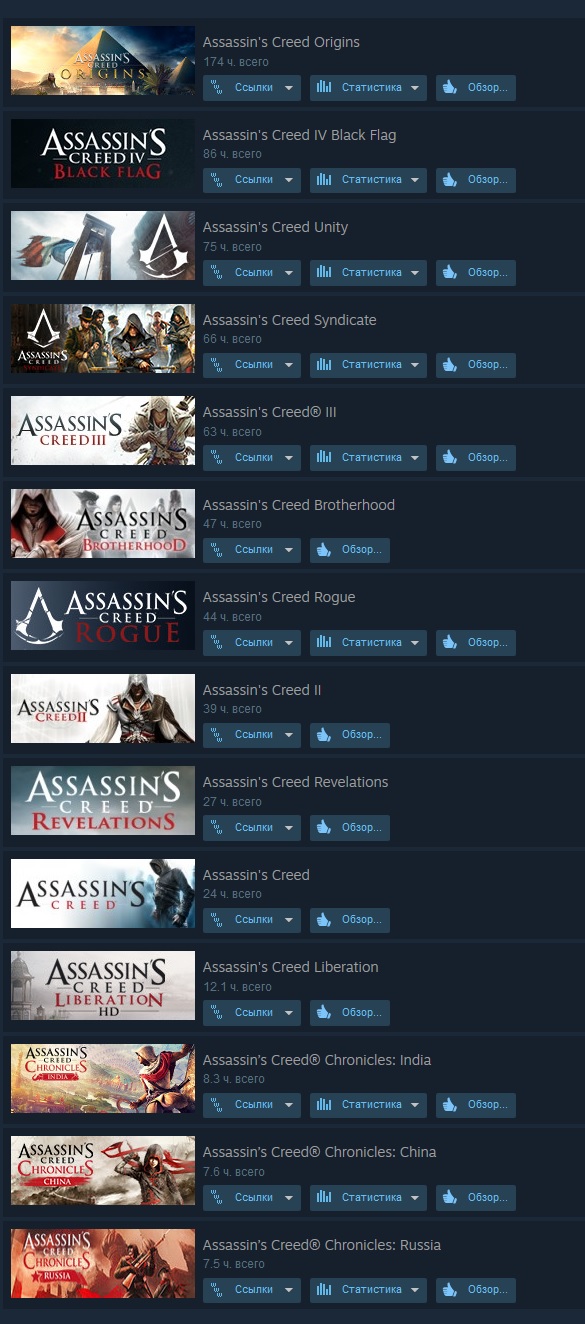Open the Статистика dropdown for Chronicles: China
This screenshot has width=585, height=1324.
tap(368, 1198)
